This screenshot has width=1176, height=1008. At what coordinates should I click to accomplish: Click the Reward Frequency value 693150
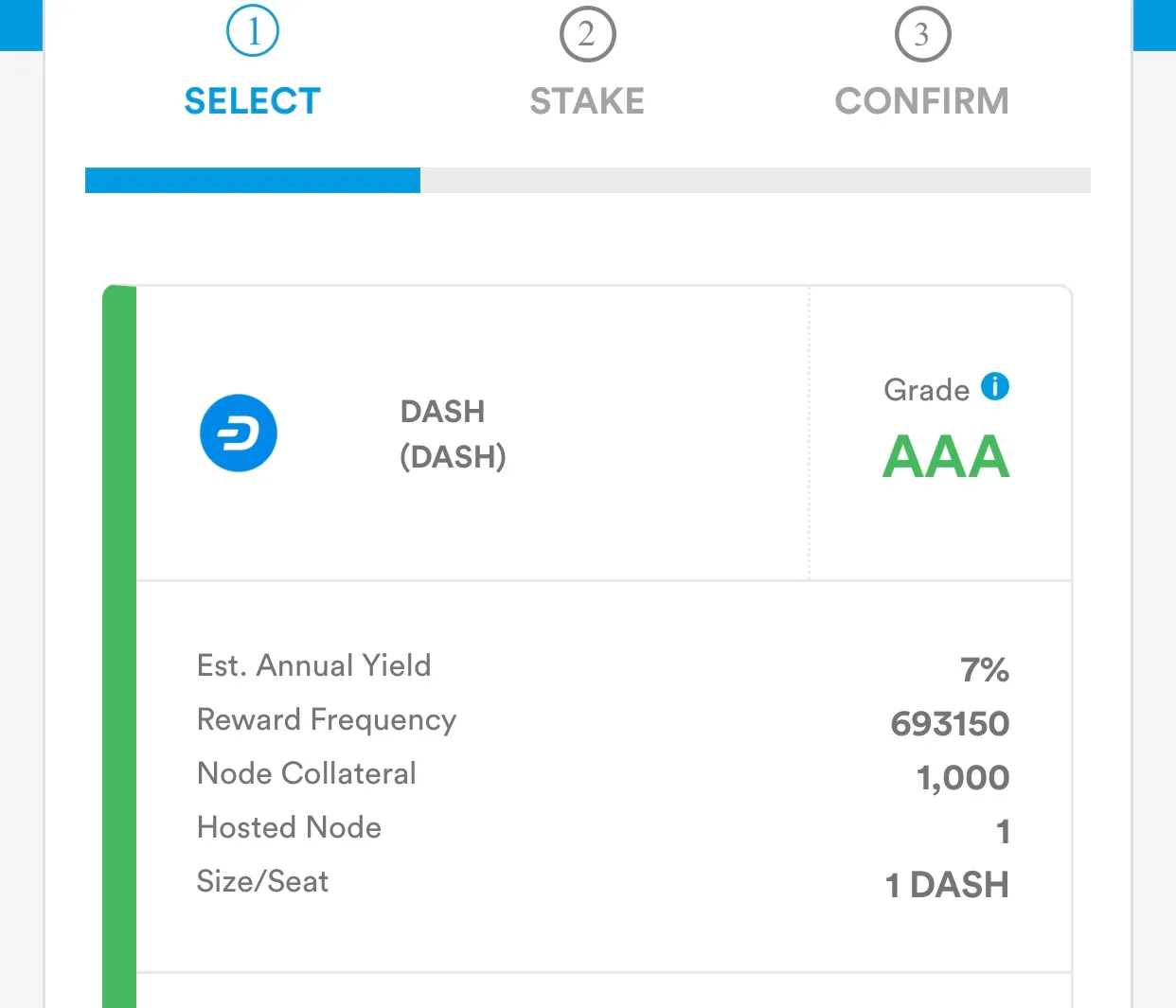951,724
